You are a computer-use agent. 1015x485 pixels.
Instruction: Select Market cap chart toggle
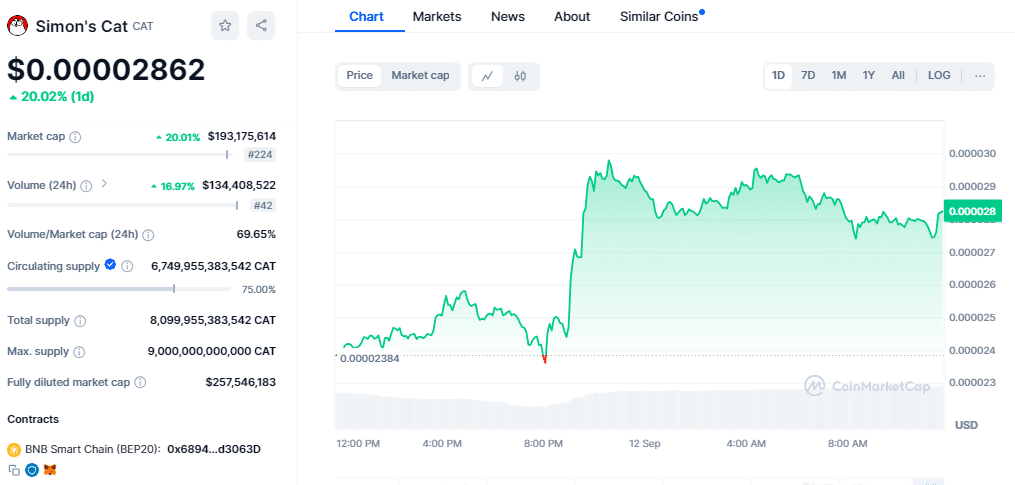(420, 76)
